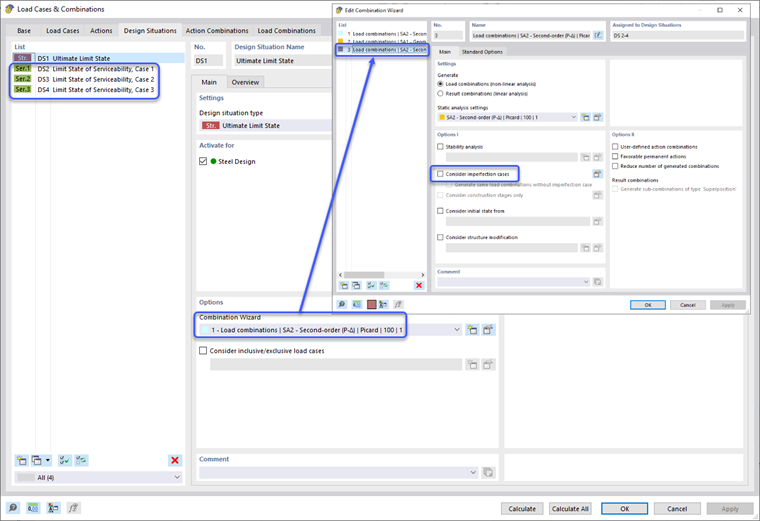Click Cancel in Load Cases & Combinations window

pos(677,509)
